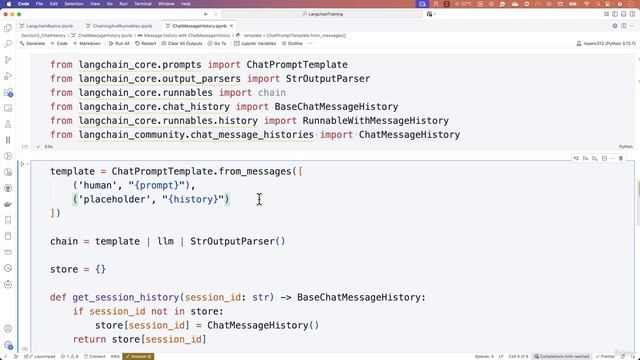Go forward using the navigation arrow
The image size is (640, 360).
216,14
